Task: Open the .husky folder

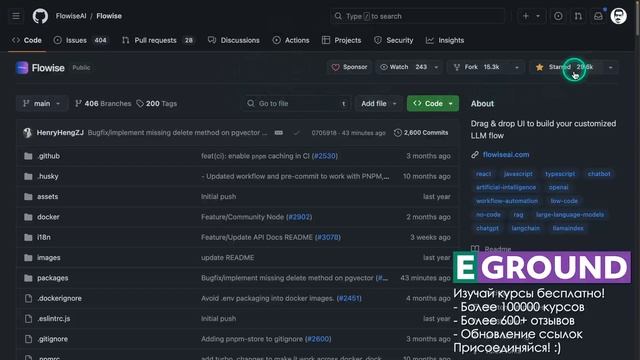Action: coord(48,176)
